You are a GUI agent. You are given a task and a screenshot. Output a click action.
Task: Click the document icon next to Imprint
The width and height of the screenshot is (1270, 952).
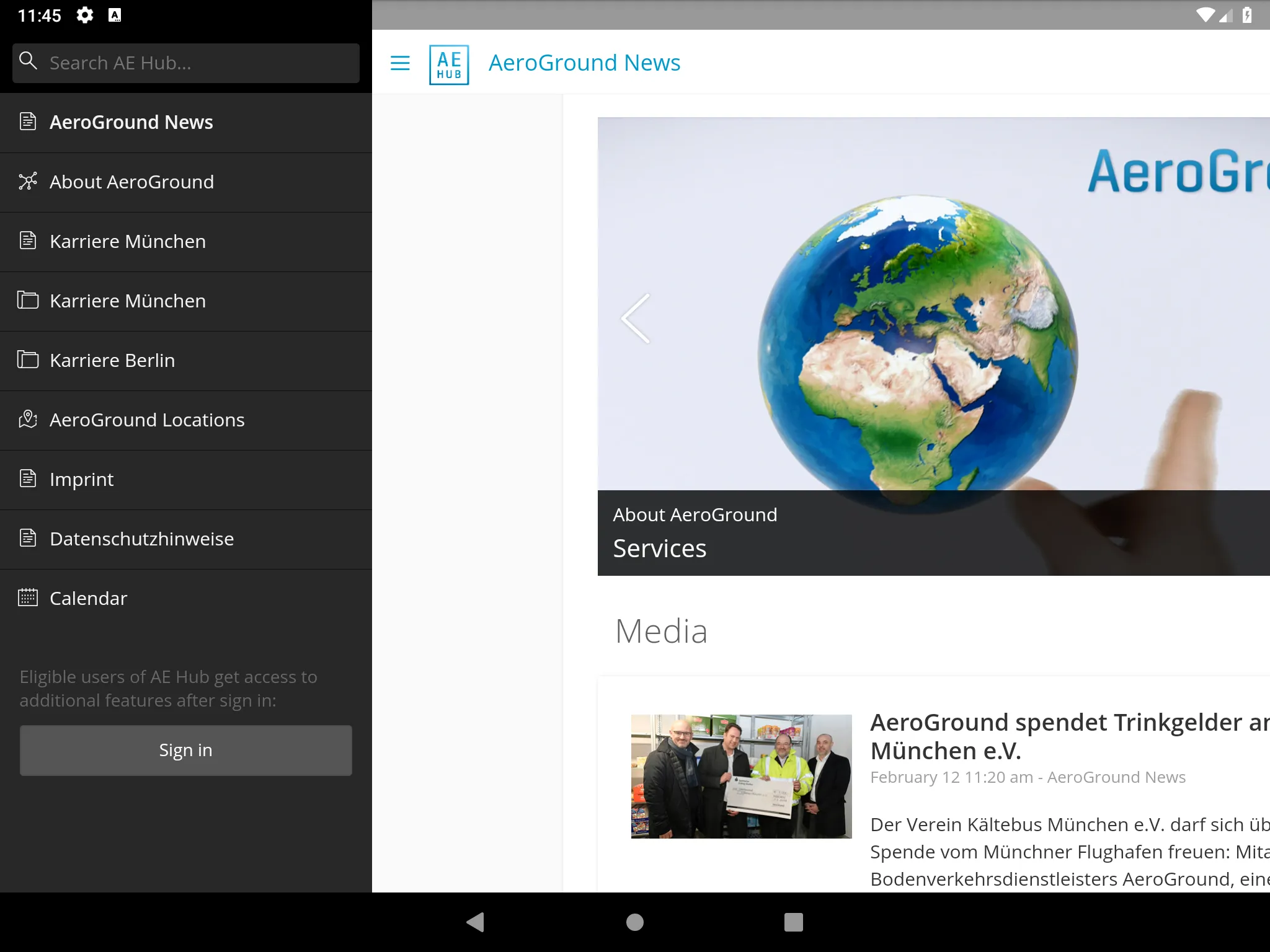(28, 478)
